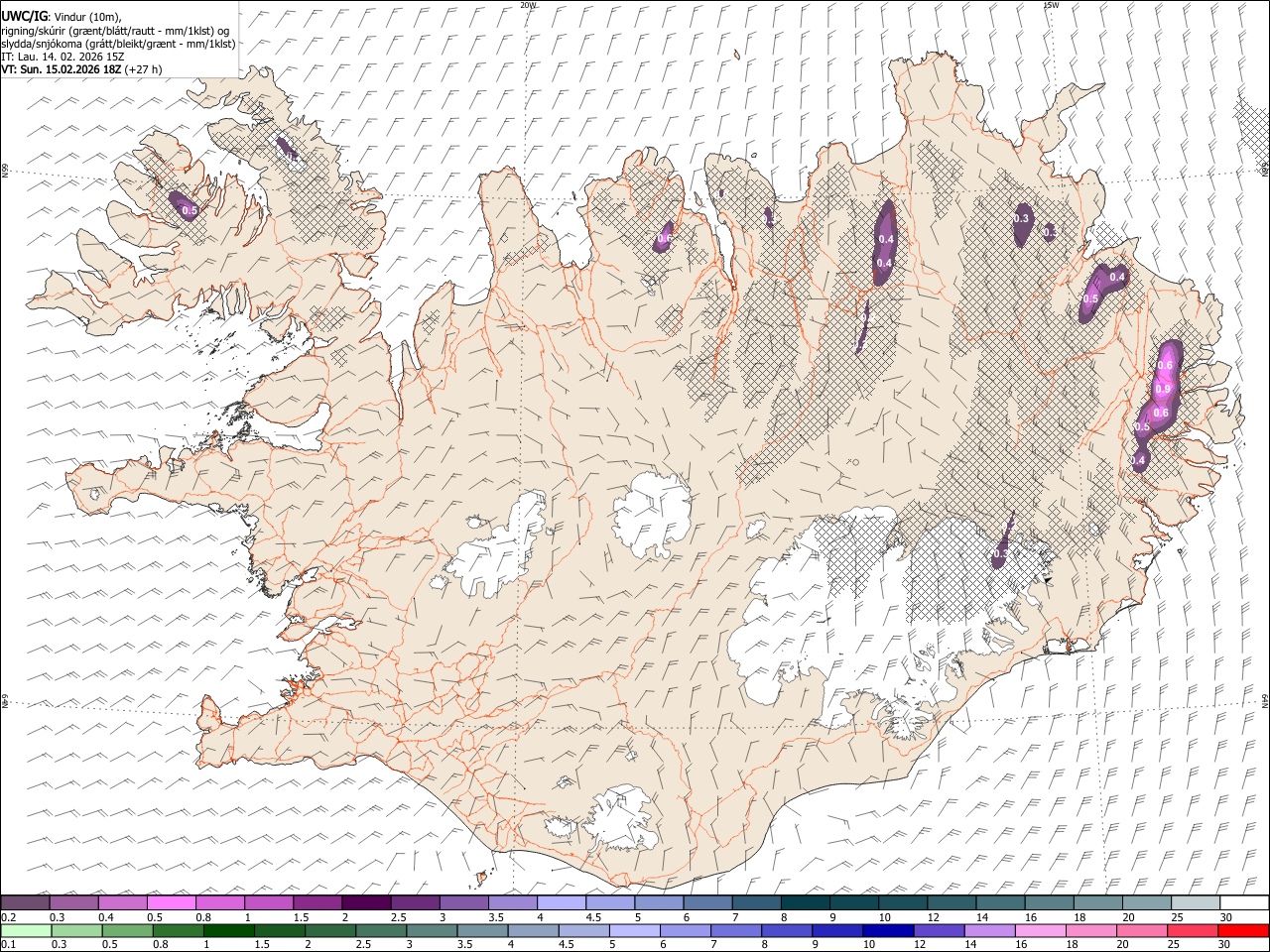Pick bottom legend red swatch between 25 and 30

1192,930
